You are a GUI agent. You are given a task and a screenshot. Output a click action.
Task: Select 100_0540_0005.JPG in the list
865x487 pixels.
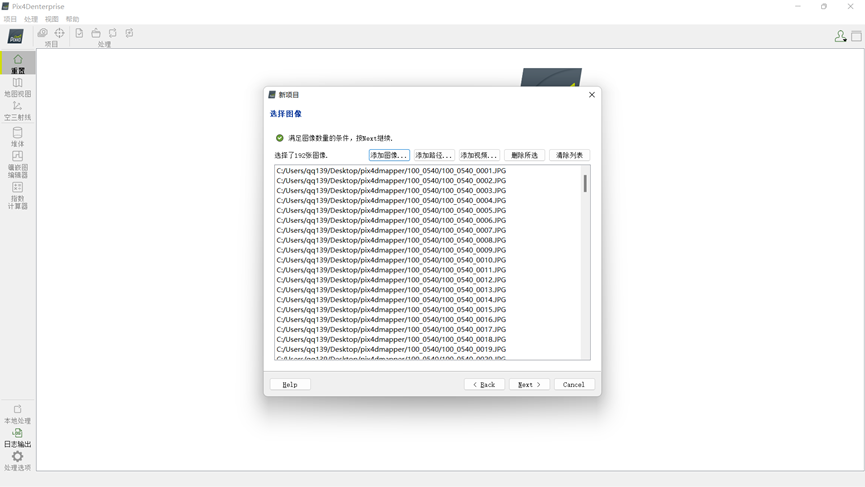point(391,211)
